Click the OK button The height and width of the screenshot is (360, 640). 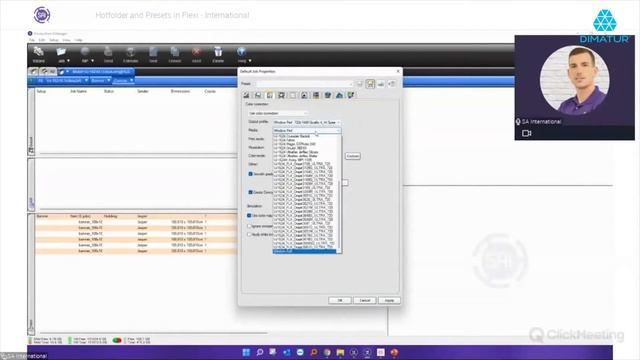(340, 300)
